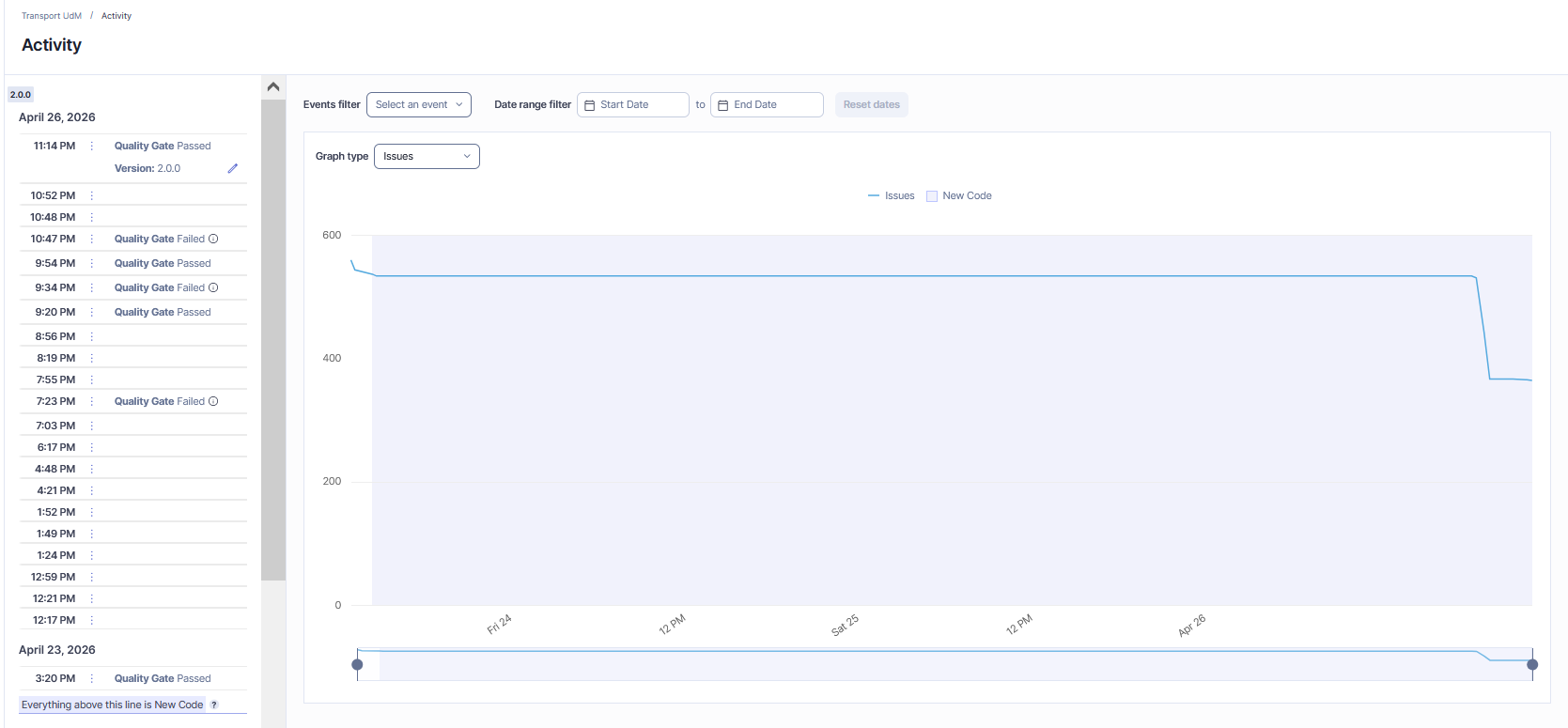The width and height of the screenshot is (1568, 728).
Task: Select the April 23, 2026 date heading
Action: [x=57, y=650]
